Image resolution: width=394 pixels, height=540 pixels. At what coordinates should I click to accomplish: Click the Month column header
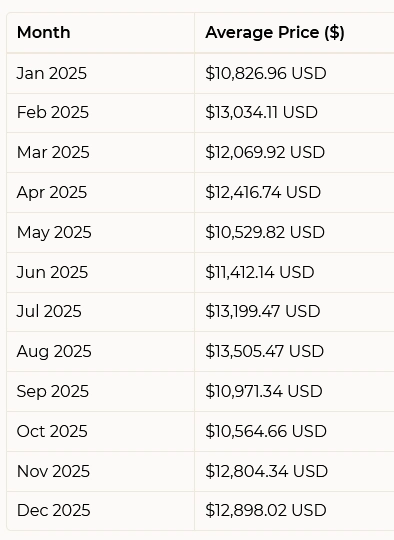[x=44, y=33]
